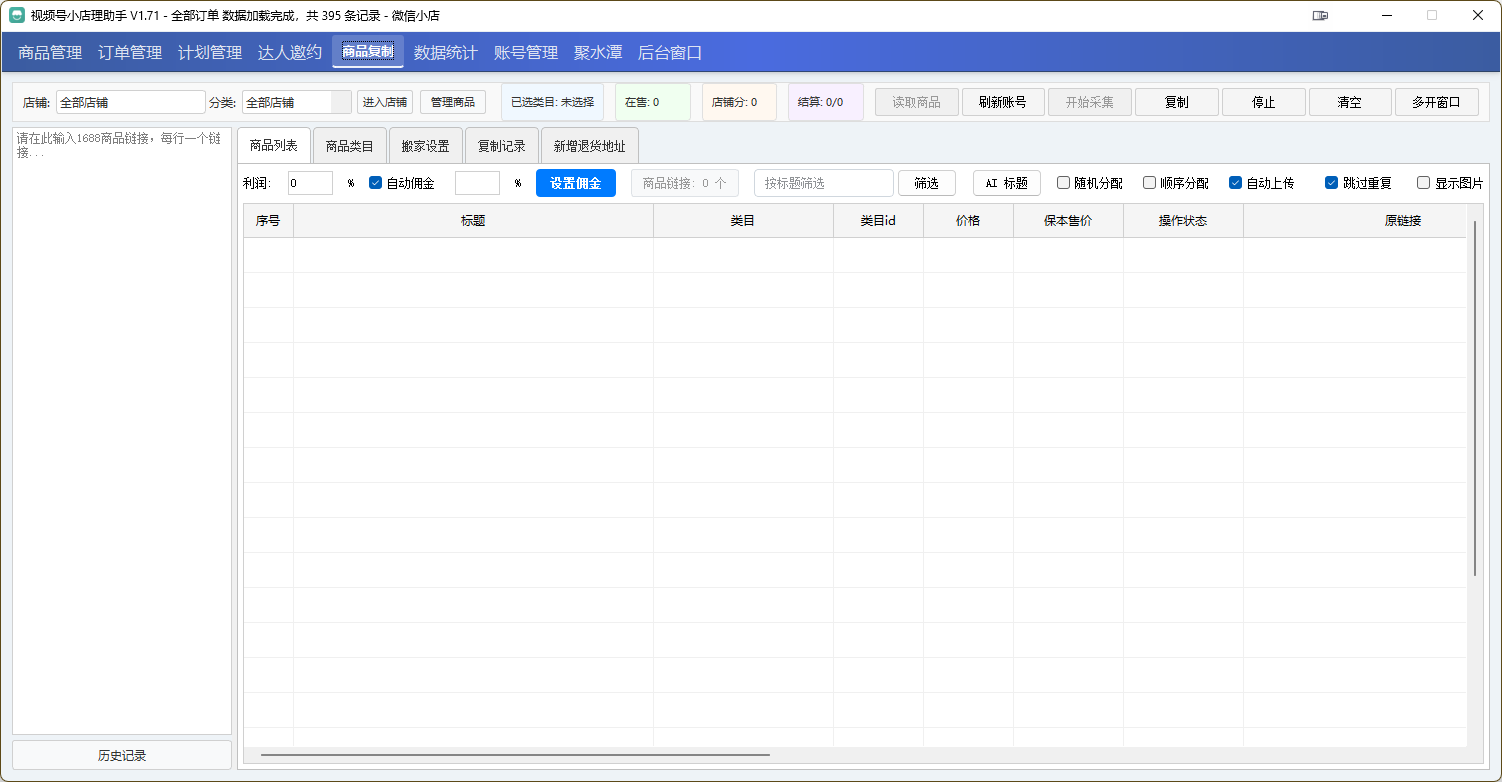
Task: Open the 订单管理 menu
Action: [x=130, y=53]
